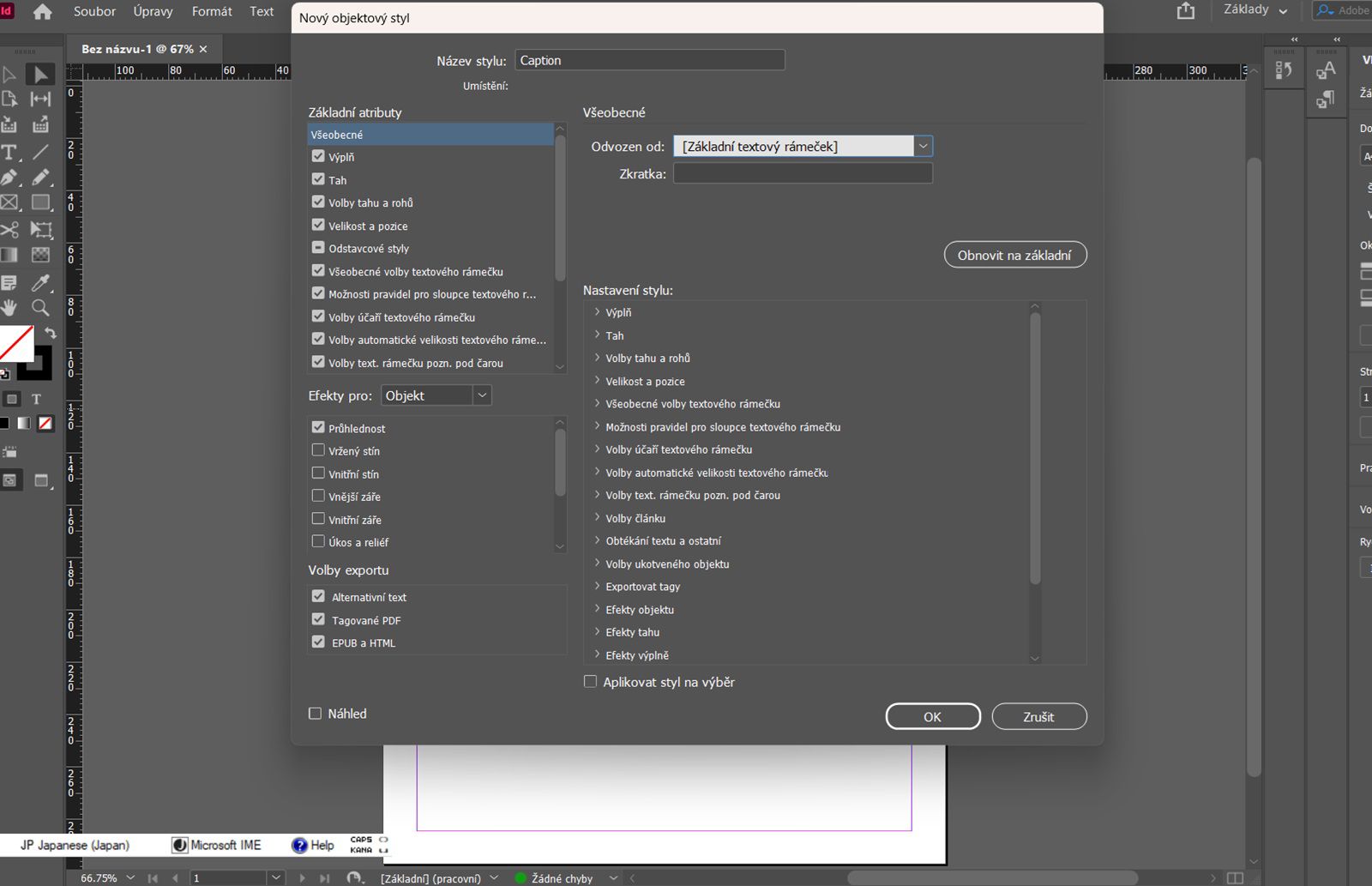The image size is (1372, 886).
Task: Select the Rectangle tool
Action: (40, 203)
